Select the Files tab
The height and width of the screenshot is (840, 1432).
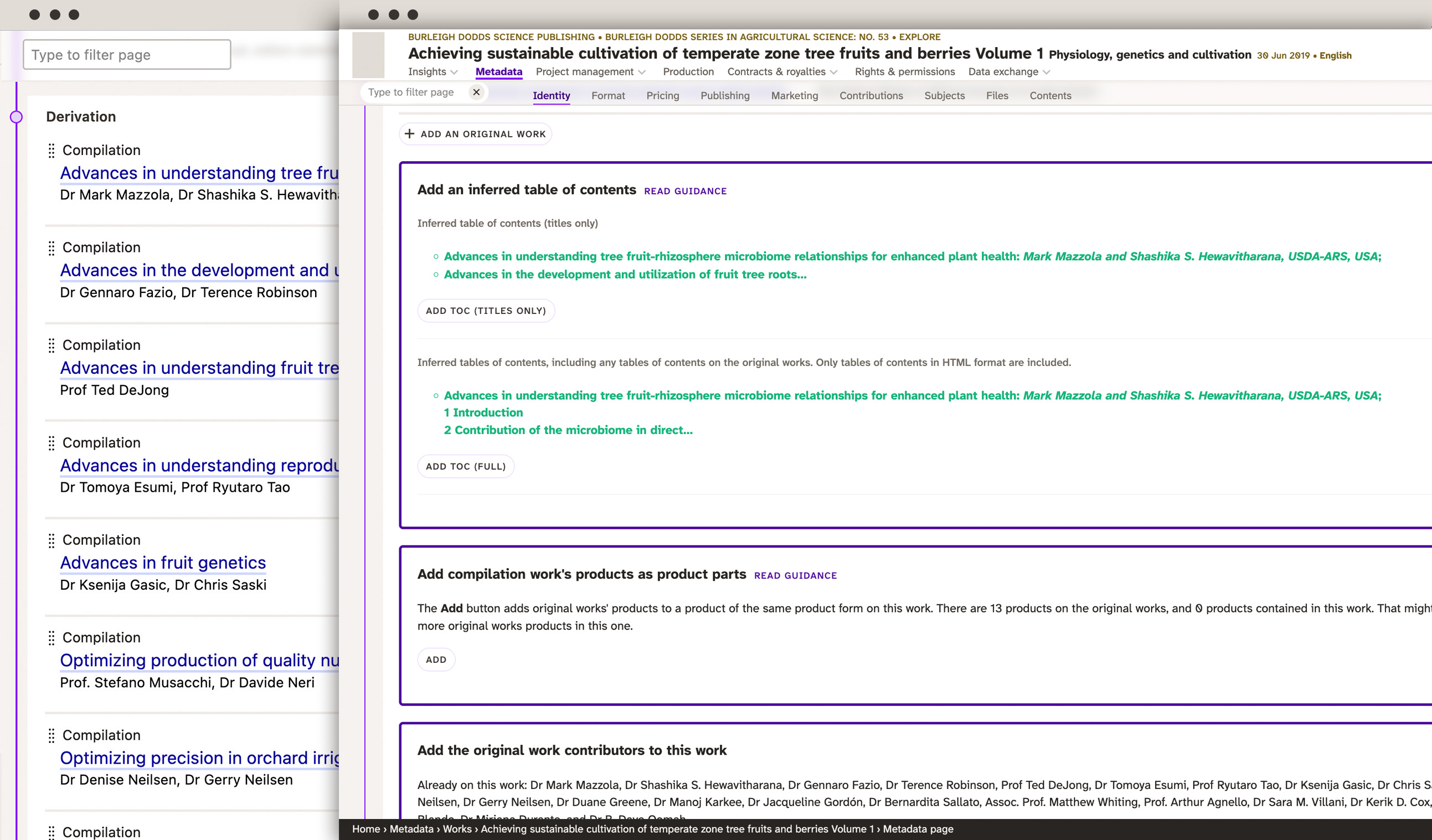pyautogui.click(x=997, y=95)
